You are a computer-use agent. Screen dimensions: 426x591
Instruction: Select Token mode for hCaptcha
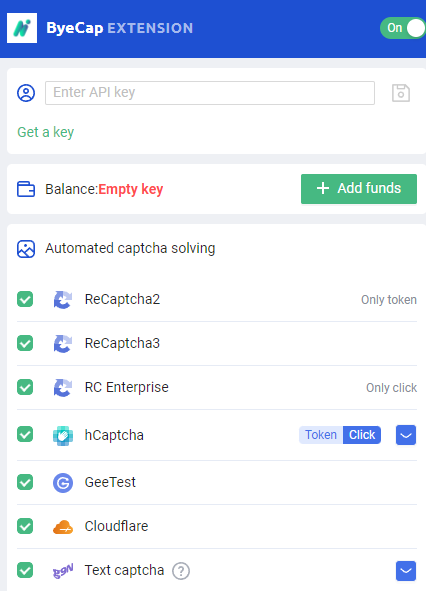[321, 435]
